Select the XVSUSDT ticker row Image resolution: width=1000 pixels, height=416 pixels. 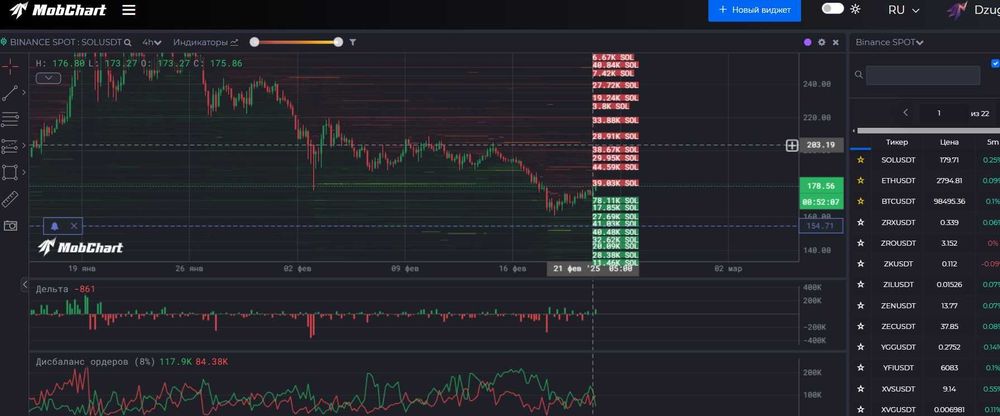925,389
